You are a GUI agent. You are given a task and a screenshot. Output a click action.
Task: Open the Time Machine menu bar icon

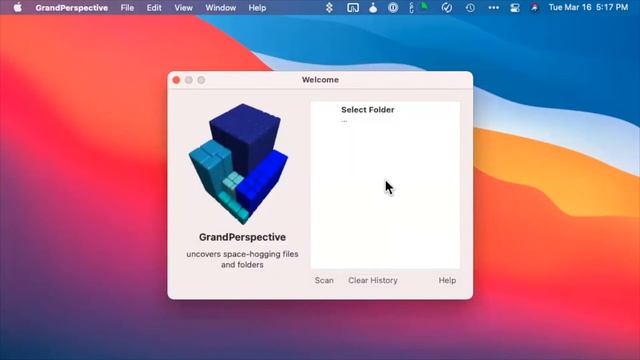pyautogui.click(x=470, y=7)
